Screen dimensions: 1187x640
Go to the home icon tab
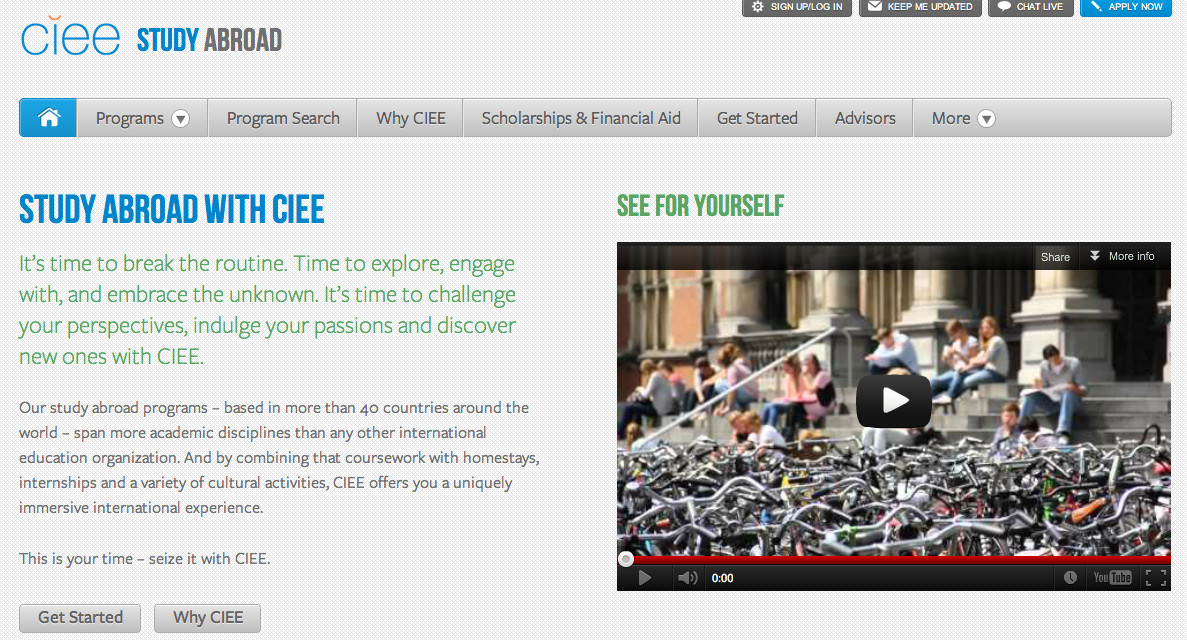[48, 118]
